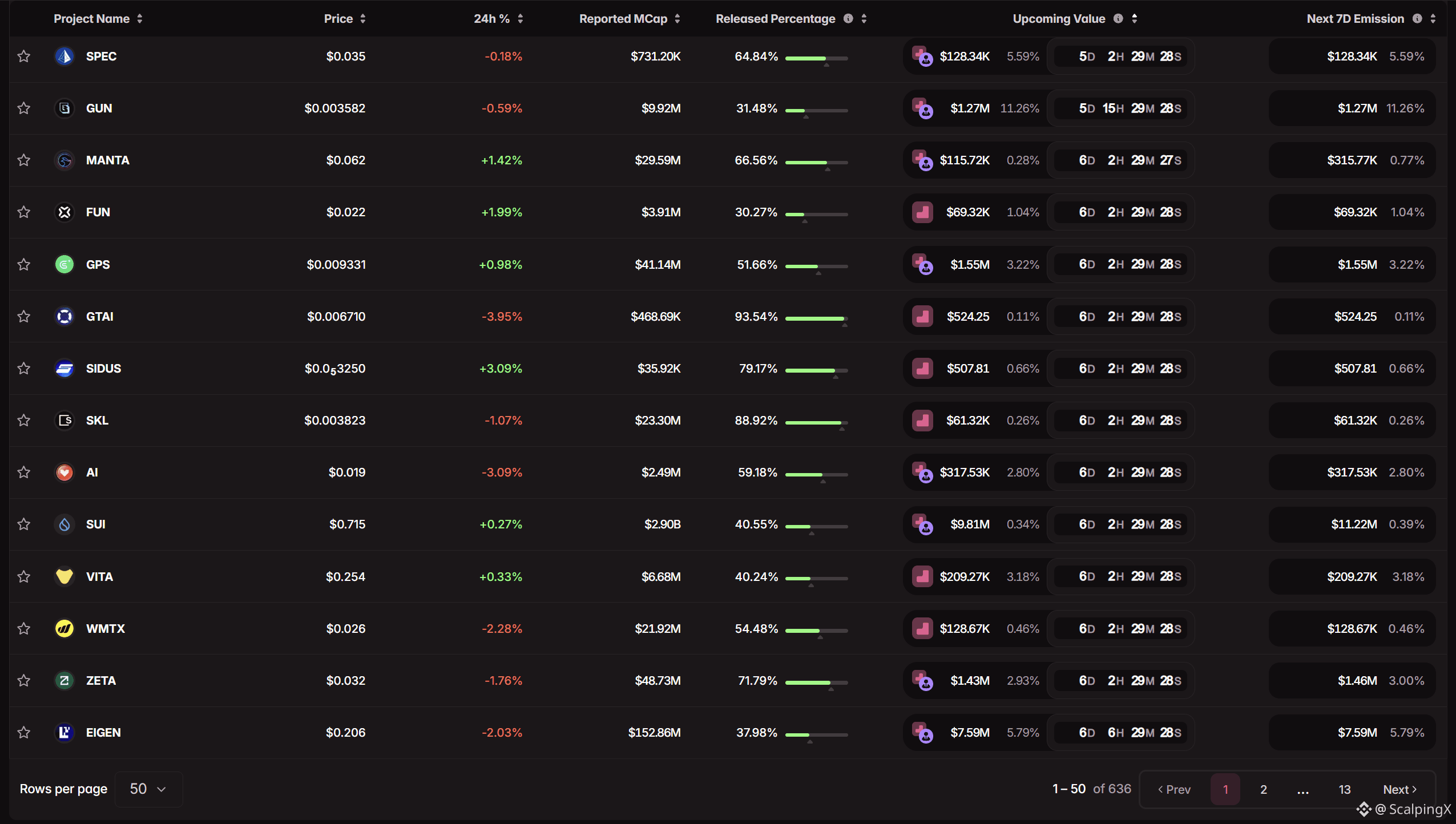1456x824 pixels.
Task: Open the VITA project name link
Action: [x=100, y=577]
